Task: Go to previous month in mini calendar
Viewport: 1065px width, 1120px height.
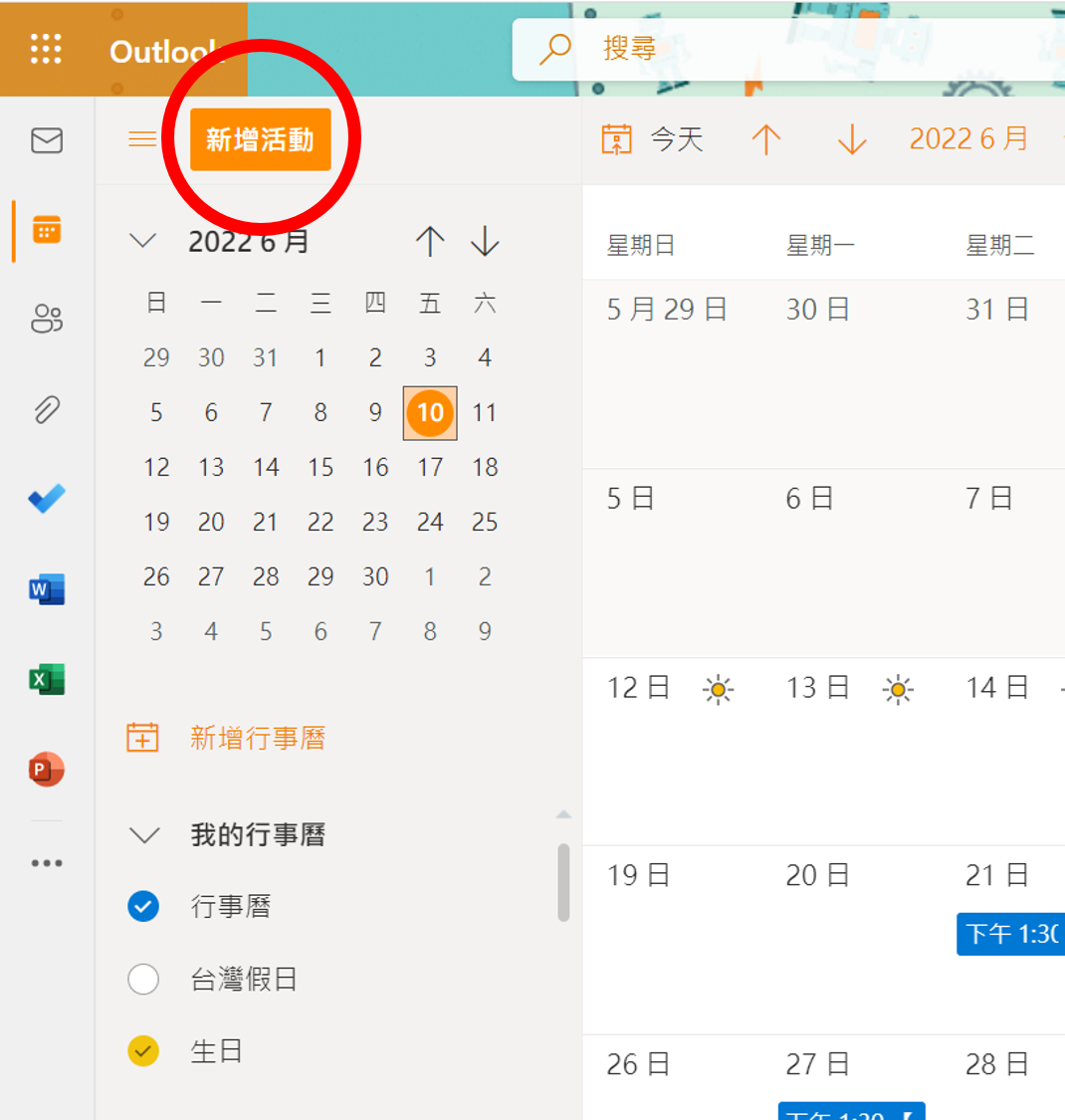Action: point(430,242)
